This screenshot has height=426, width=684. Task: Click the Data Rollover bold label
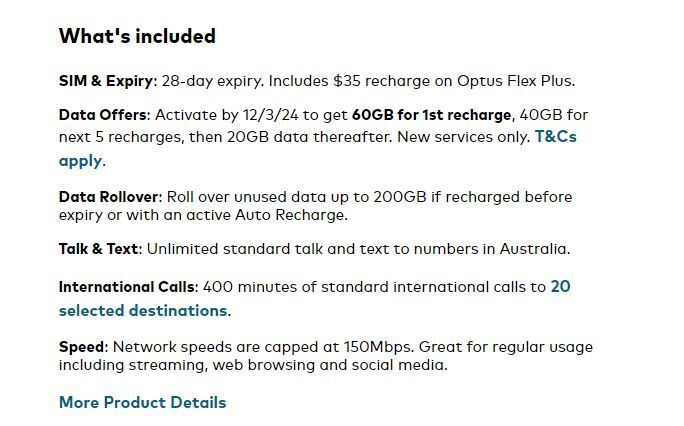pos(109,197)
